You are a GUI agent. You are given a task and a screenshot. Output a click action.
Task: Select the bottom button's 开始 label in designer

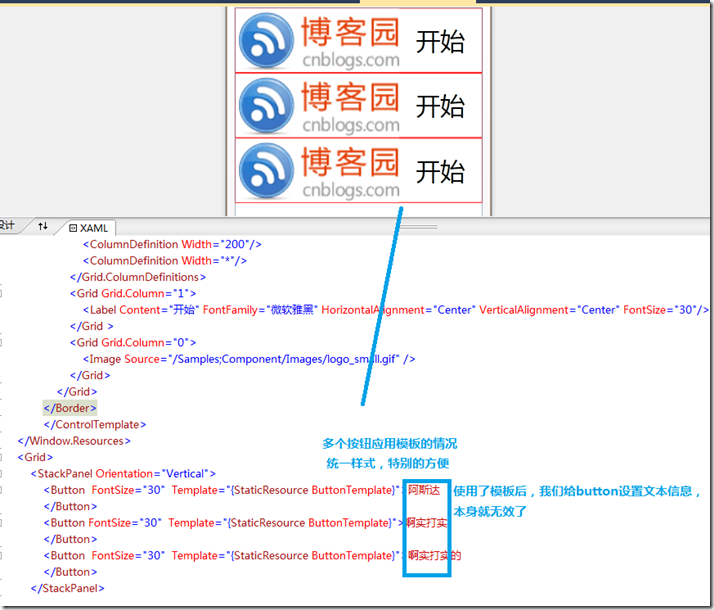[440, 172]
